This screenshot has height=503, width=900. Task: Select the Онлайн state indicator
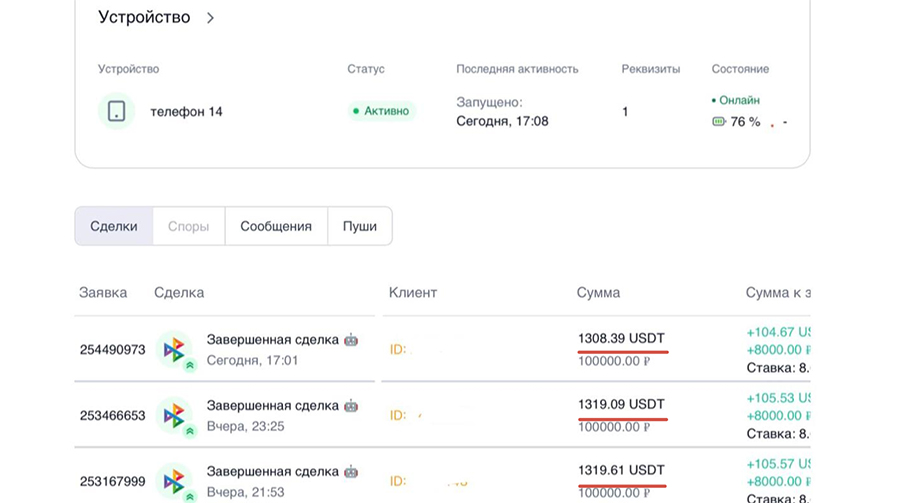pyautogui.click(x=736, y=100)
